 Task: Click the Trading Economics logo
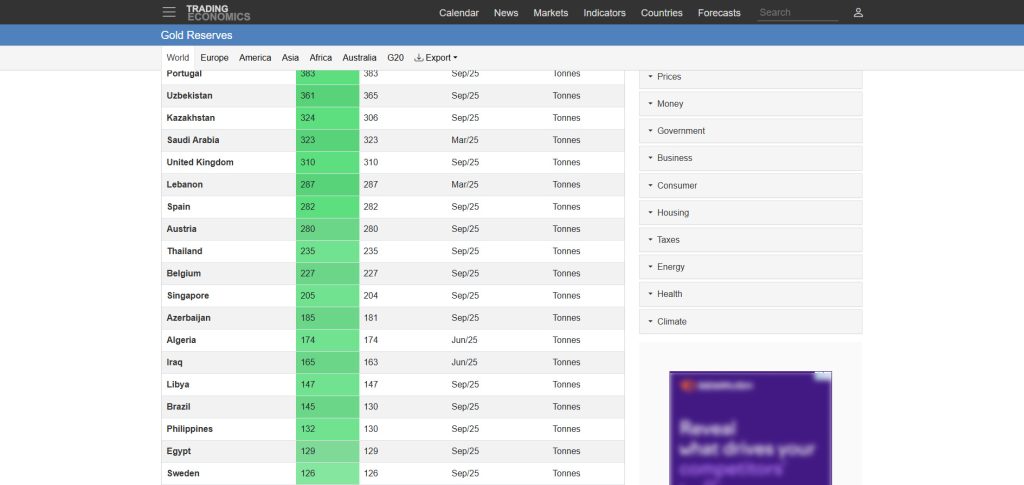[x=218, y=12]
